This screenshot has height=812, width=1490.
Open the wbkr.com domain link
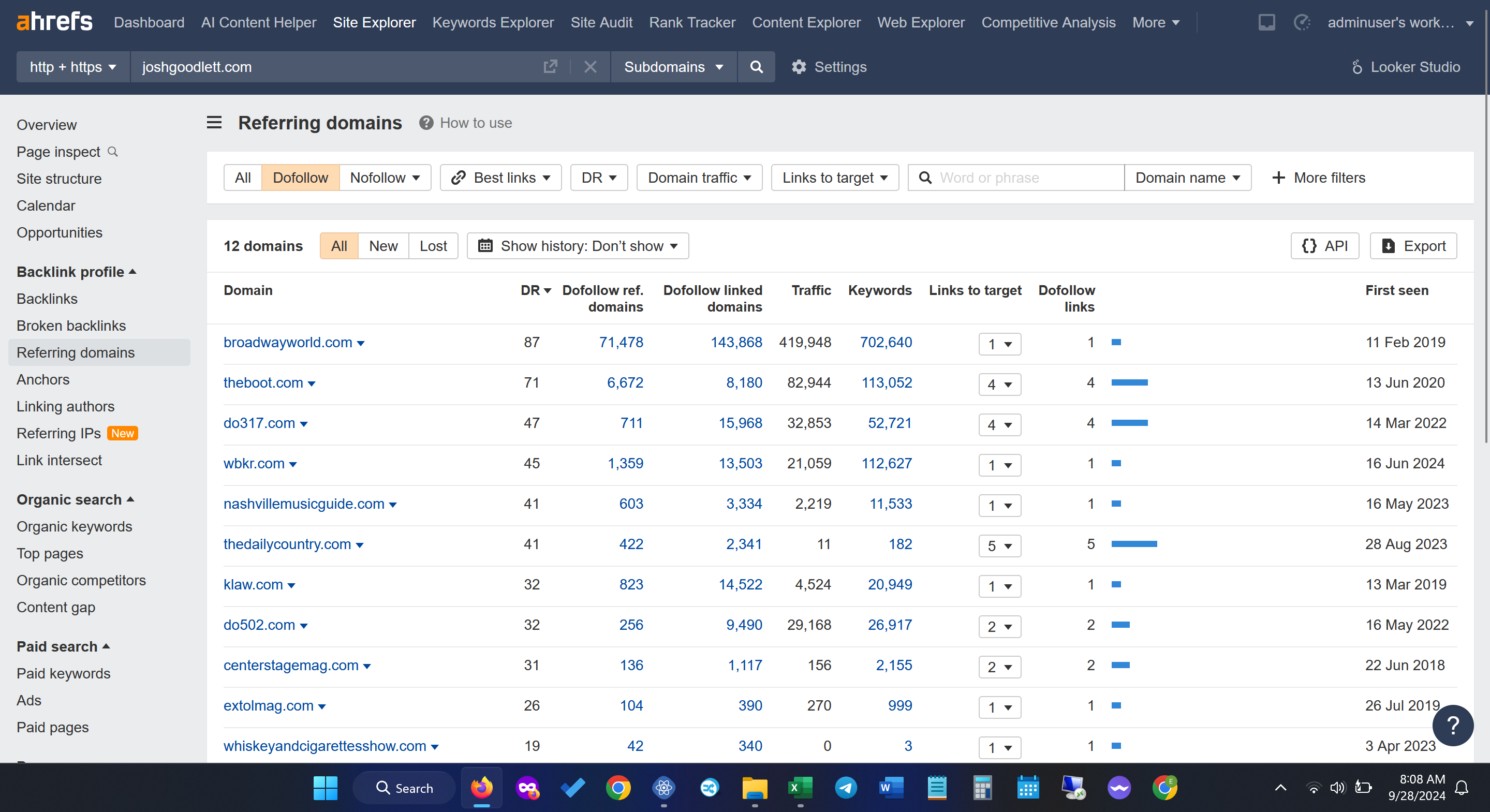point(254,463)
